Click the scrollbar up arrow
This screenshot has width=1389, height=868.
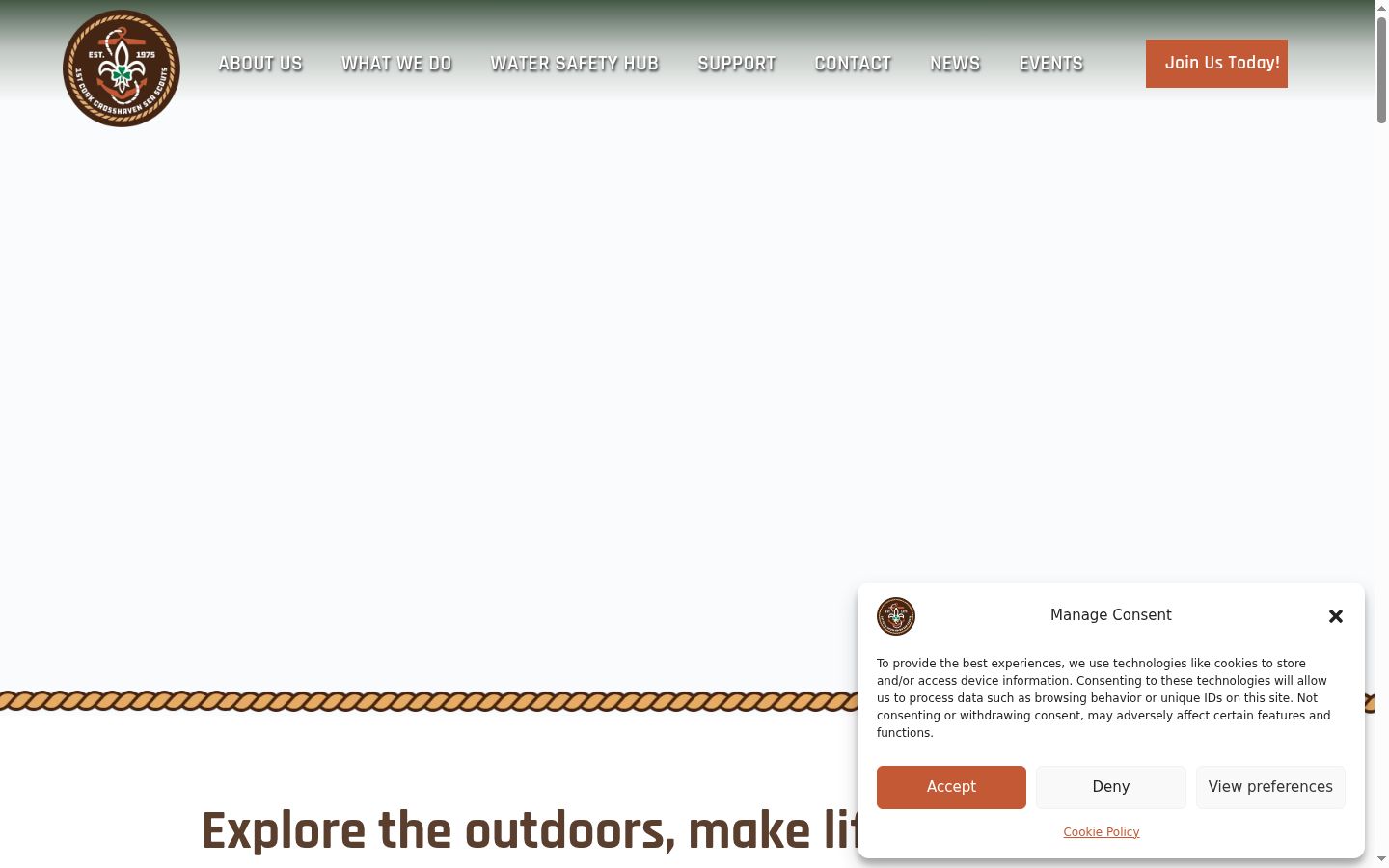1381,7
